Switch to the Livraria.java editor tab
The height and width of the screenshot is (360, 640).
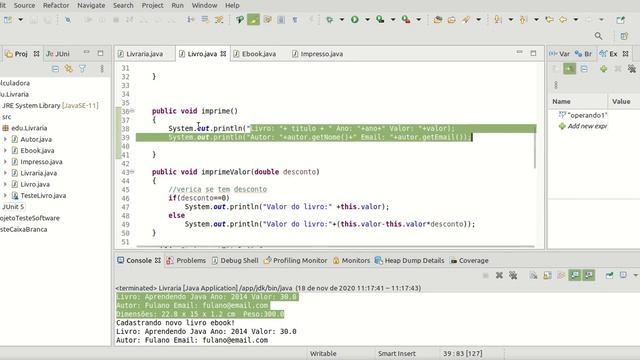pos(140,54)
